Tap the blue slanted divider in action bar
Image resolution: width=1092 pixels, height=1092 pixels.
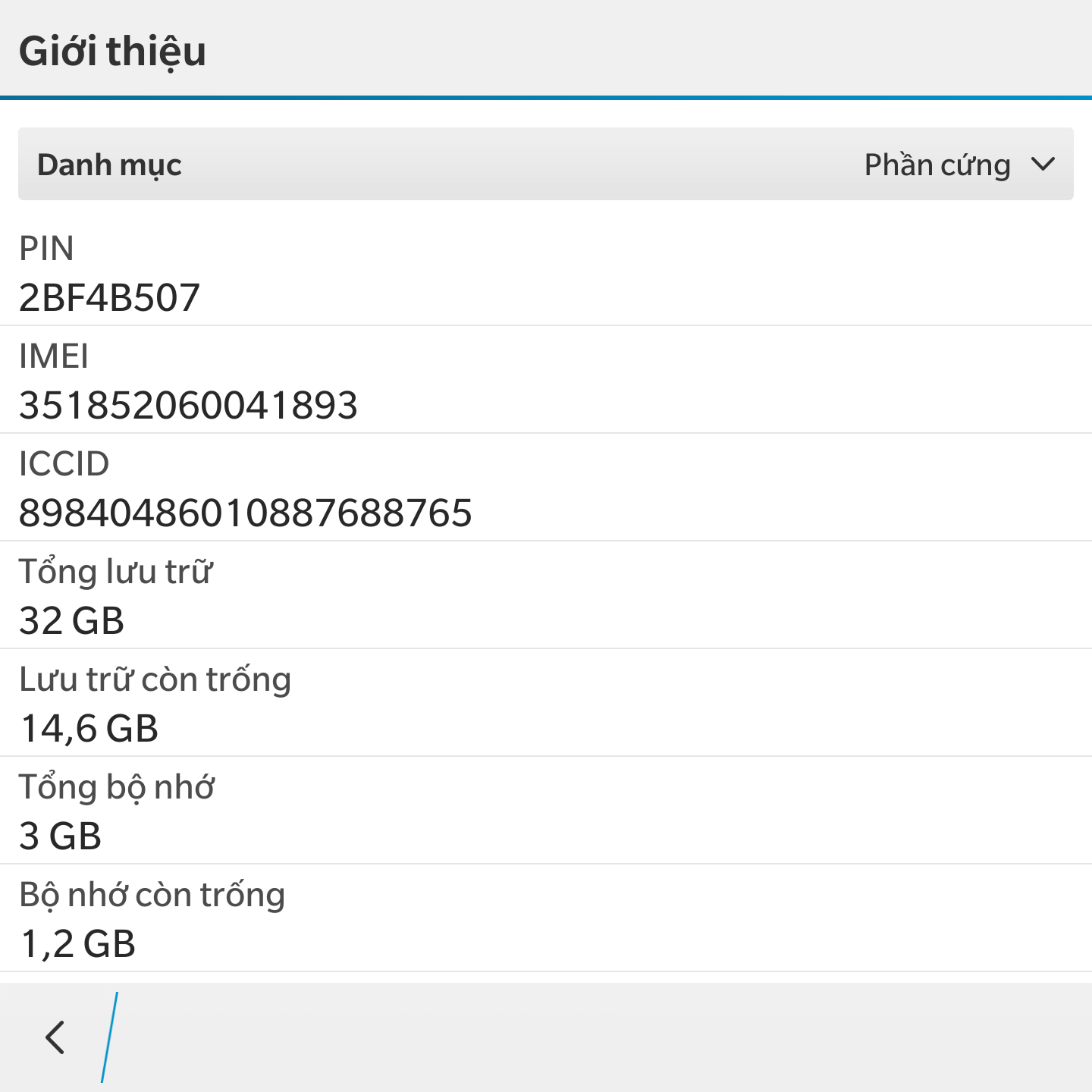tap(110, 1037)
